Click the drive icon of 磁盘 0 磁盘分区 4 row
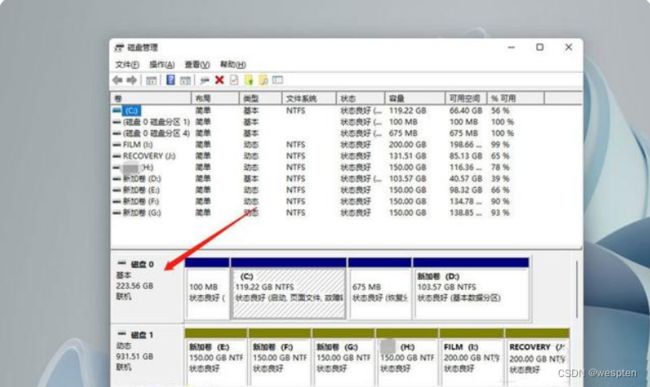This screenshot has width=650, height=387. point(117,133)
